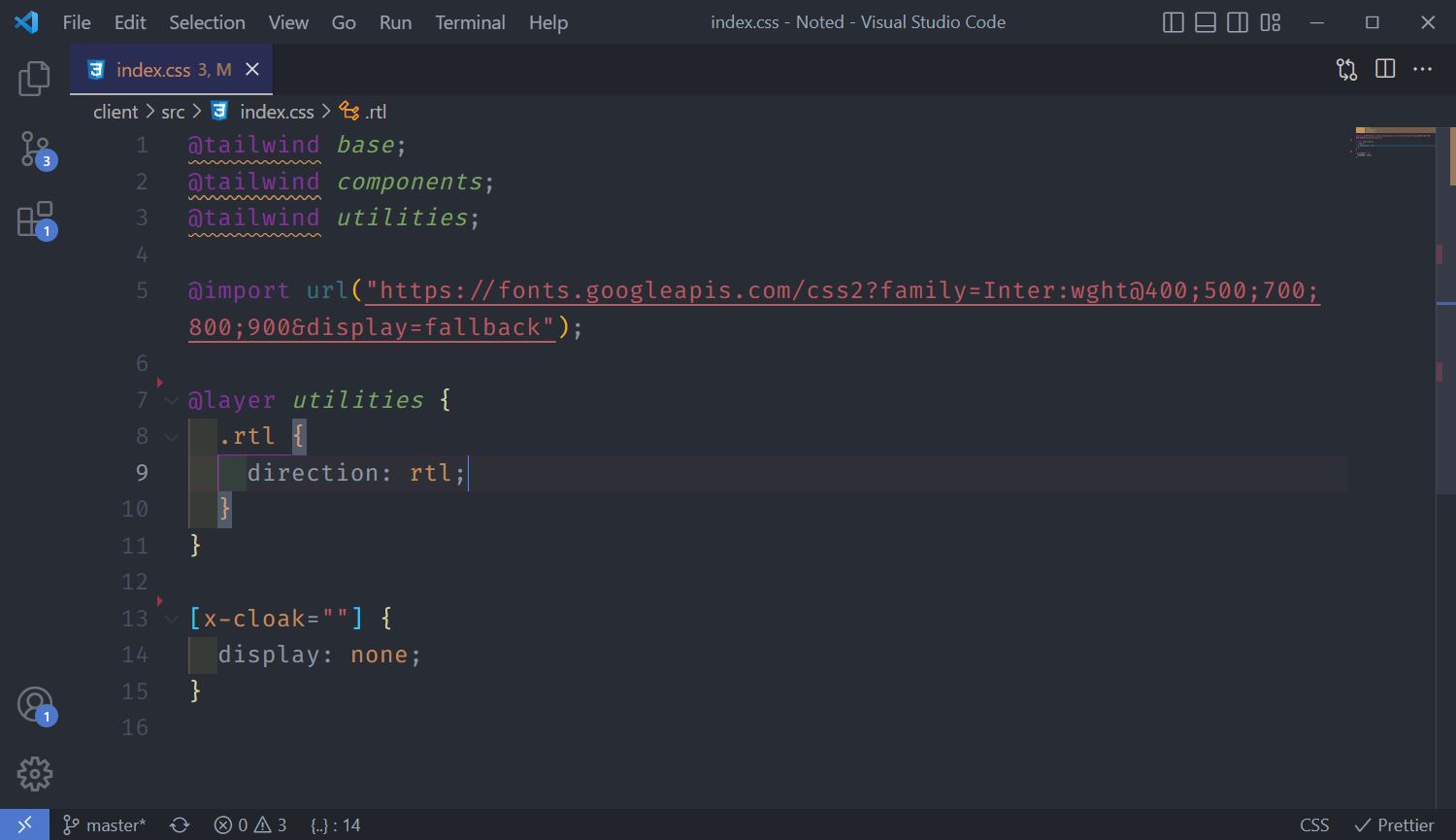
Task: Collapse the .rtl rule fold
Action: (170, 436)
